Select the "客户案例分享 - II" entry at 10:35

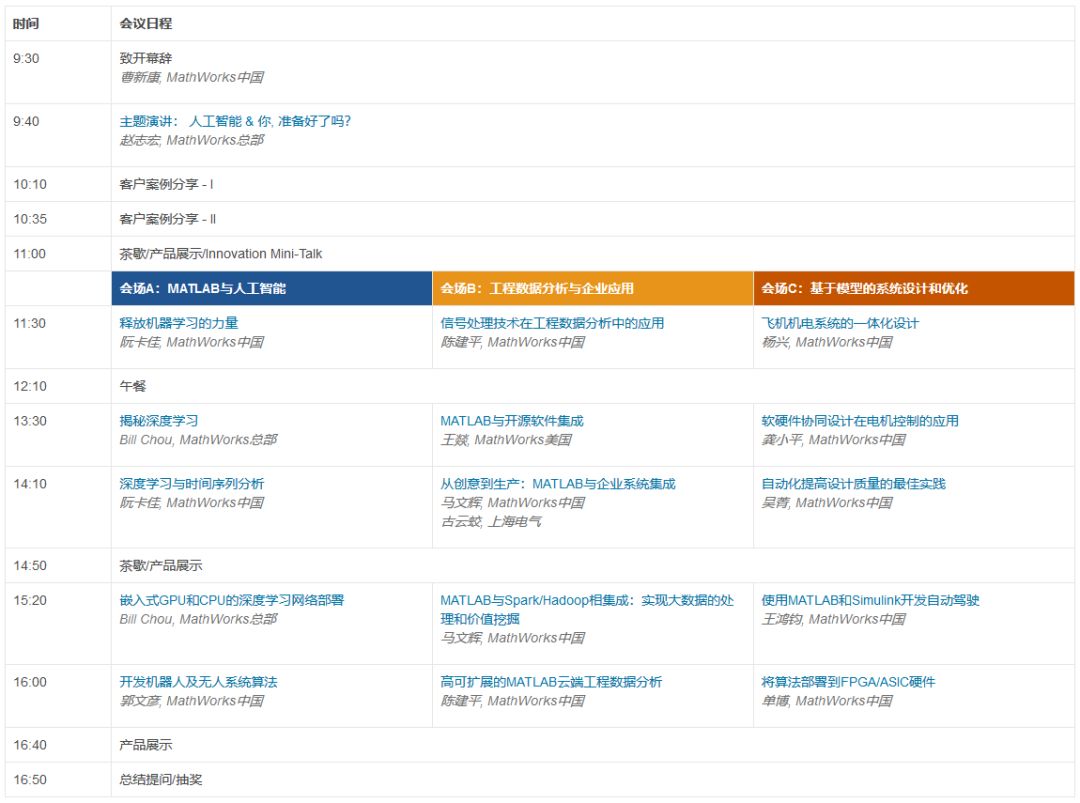pyautogui.click(x=168, y=219)
